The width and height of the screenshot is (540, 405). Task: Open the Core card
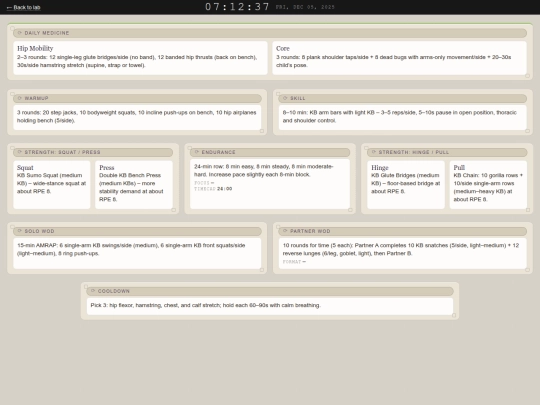(399, 58)
